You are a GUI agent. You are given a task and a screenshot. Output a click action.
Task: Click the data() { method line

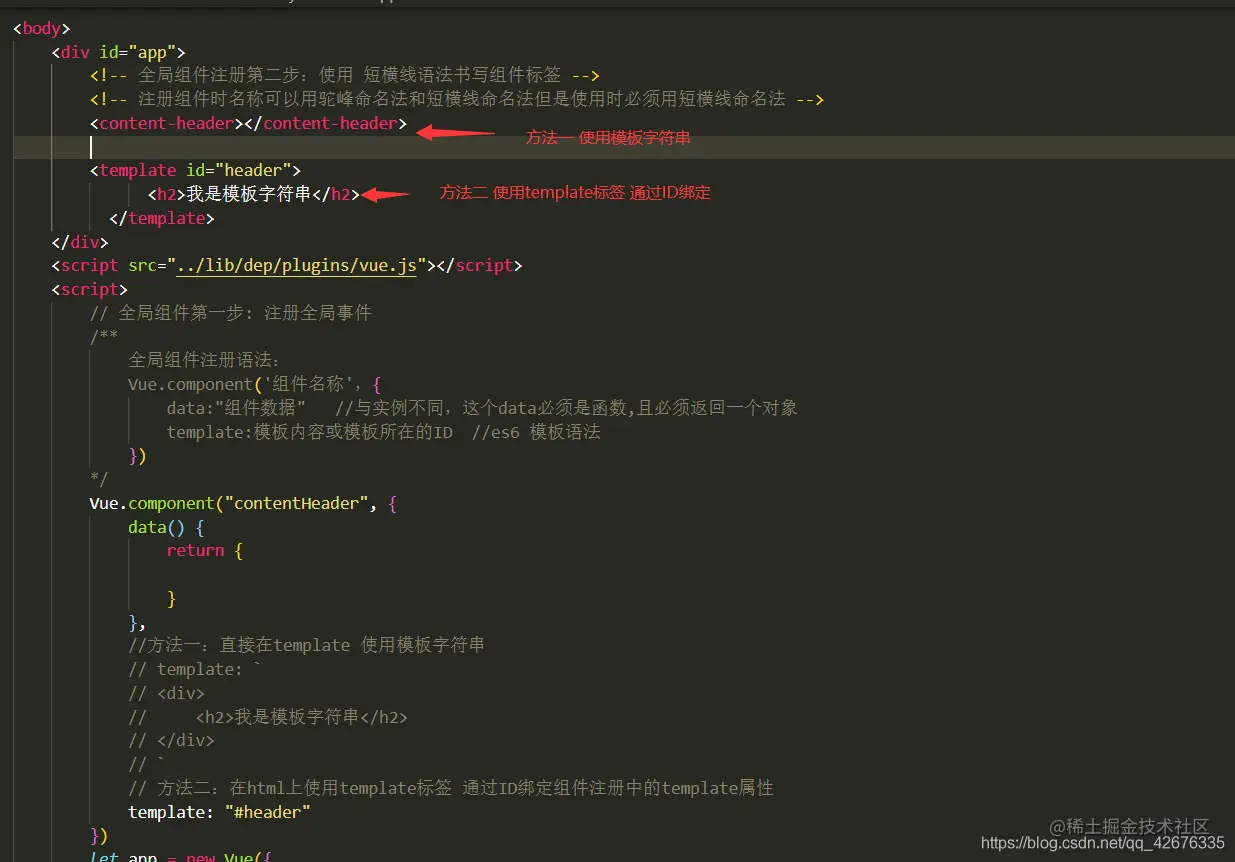pos(166,527)
